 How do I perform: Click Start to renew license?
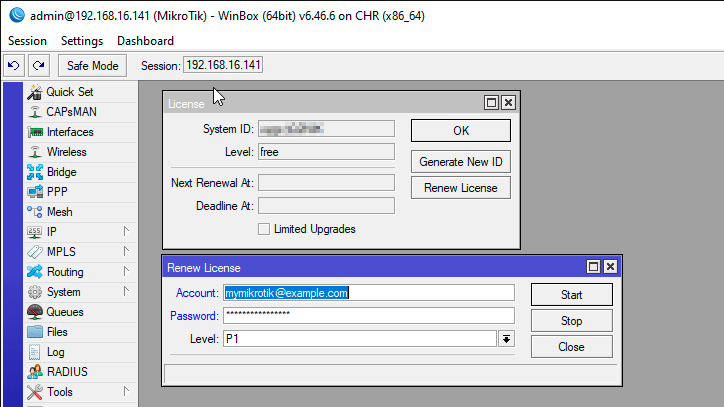pyautogui.click(x=572, y=295)
